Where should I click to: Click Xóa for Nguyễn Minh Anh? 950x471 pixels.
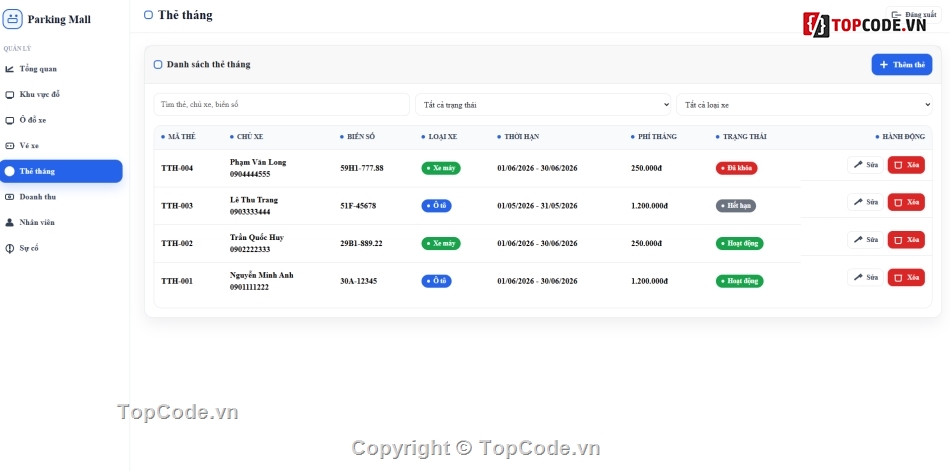click(906, 277)
